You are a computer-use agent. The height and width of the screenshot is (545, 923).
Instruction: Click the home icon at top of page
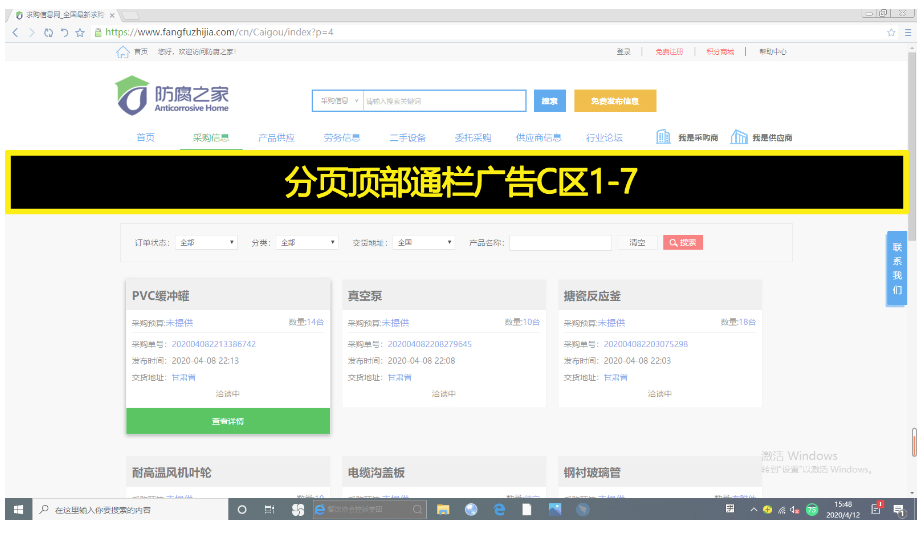(122, 52)
